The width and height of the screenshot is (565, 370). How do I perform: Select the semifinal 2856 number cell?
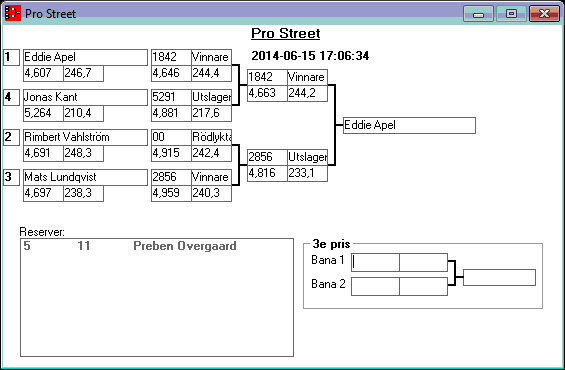click(267, 157)
